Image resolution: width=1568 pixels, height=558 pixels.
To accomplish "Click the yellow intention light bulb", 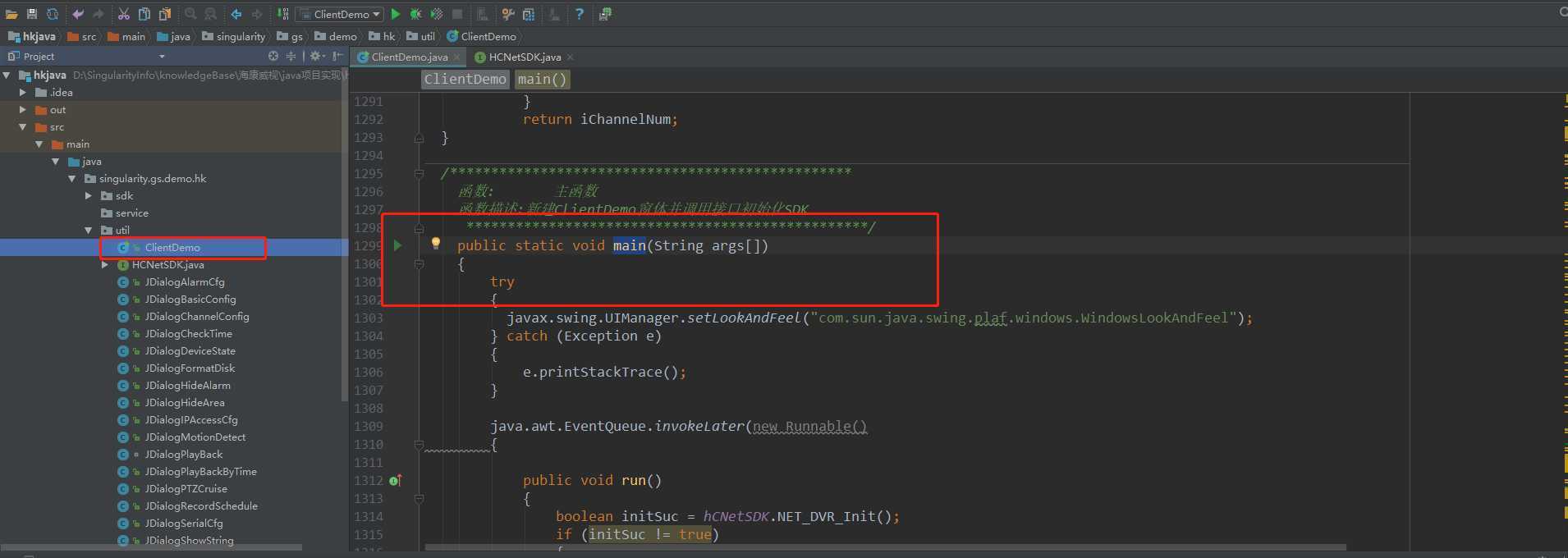I will click(436, 243).
